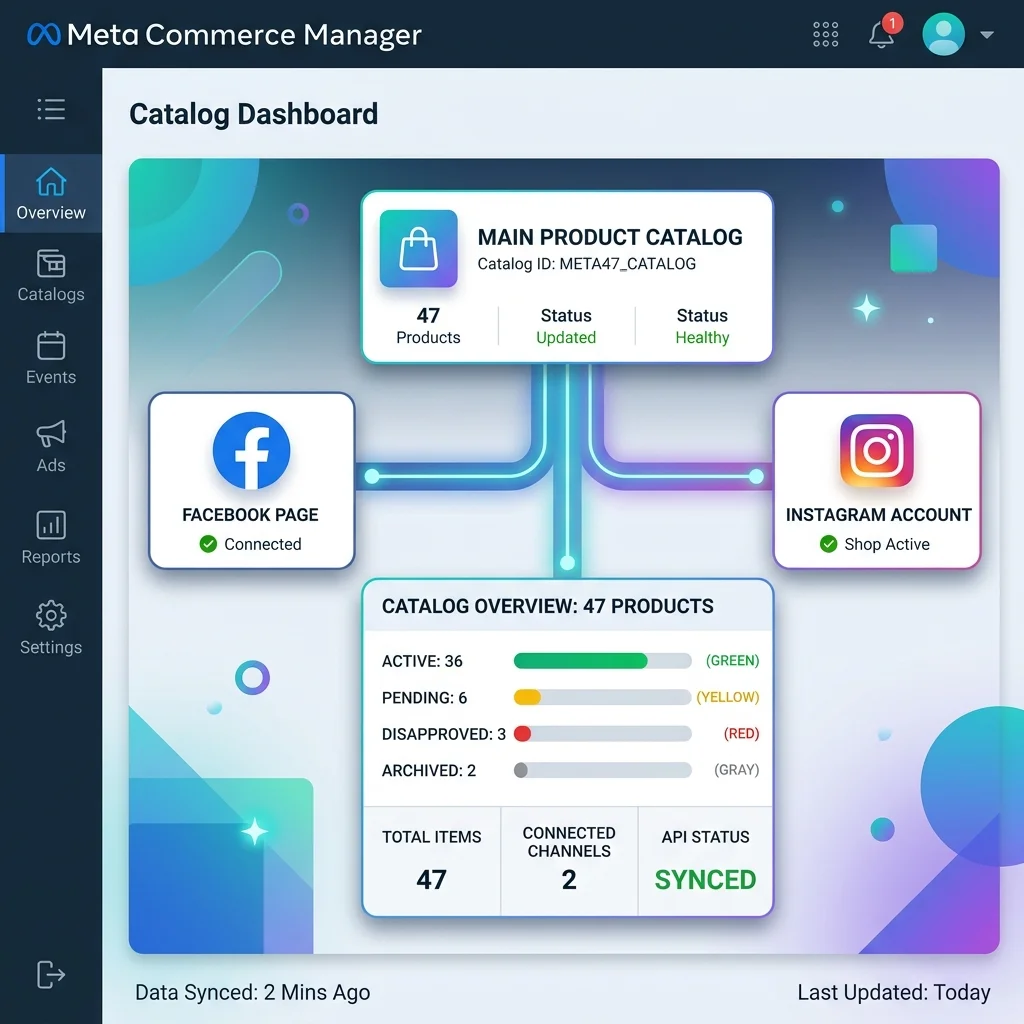
Task: Click the green check beside Shop Active
Action: click(x=829, y=544)
